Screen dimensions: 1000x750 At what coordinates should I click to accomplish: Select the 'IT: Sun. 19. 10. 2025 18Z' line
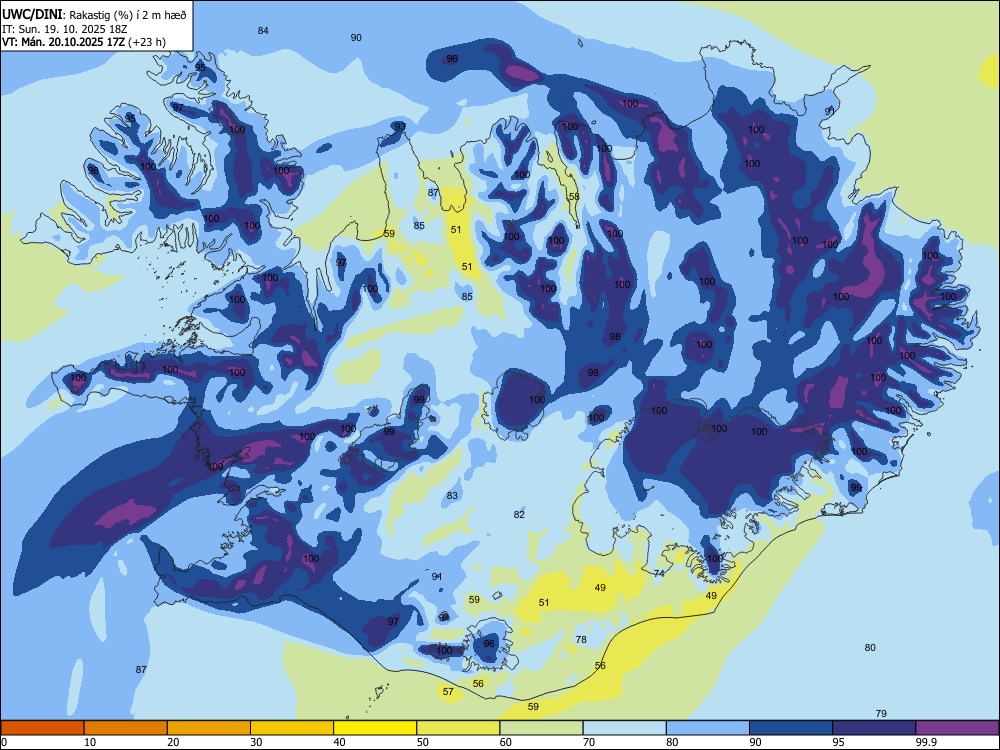65,29
